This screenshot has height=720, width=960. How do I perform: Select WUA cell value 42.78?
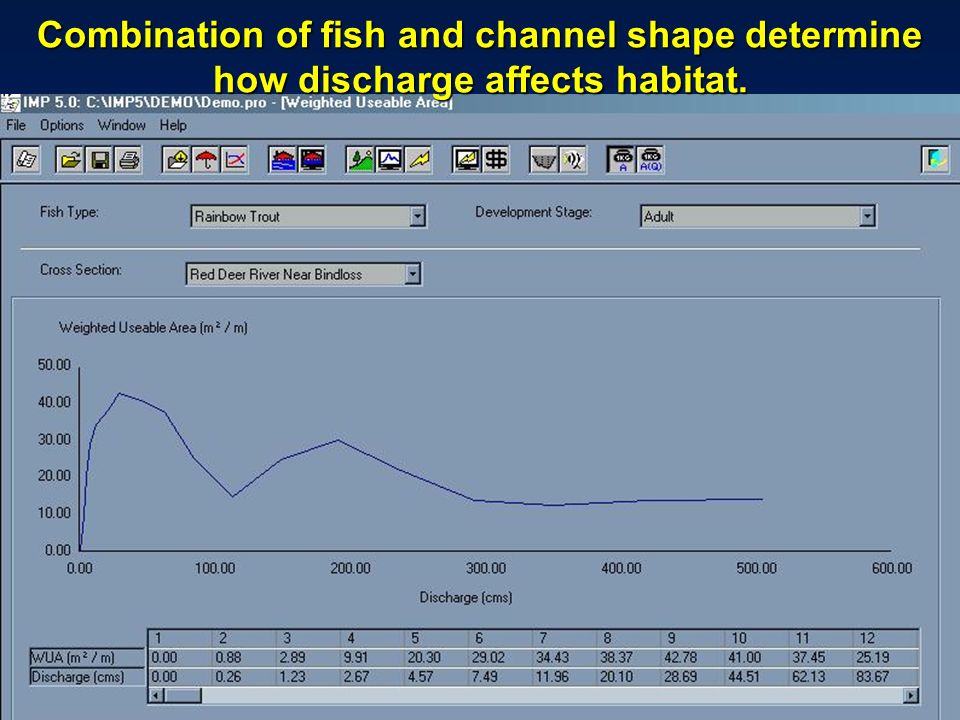[692, 658]
